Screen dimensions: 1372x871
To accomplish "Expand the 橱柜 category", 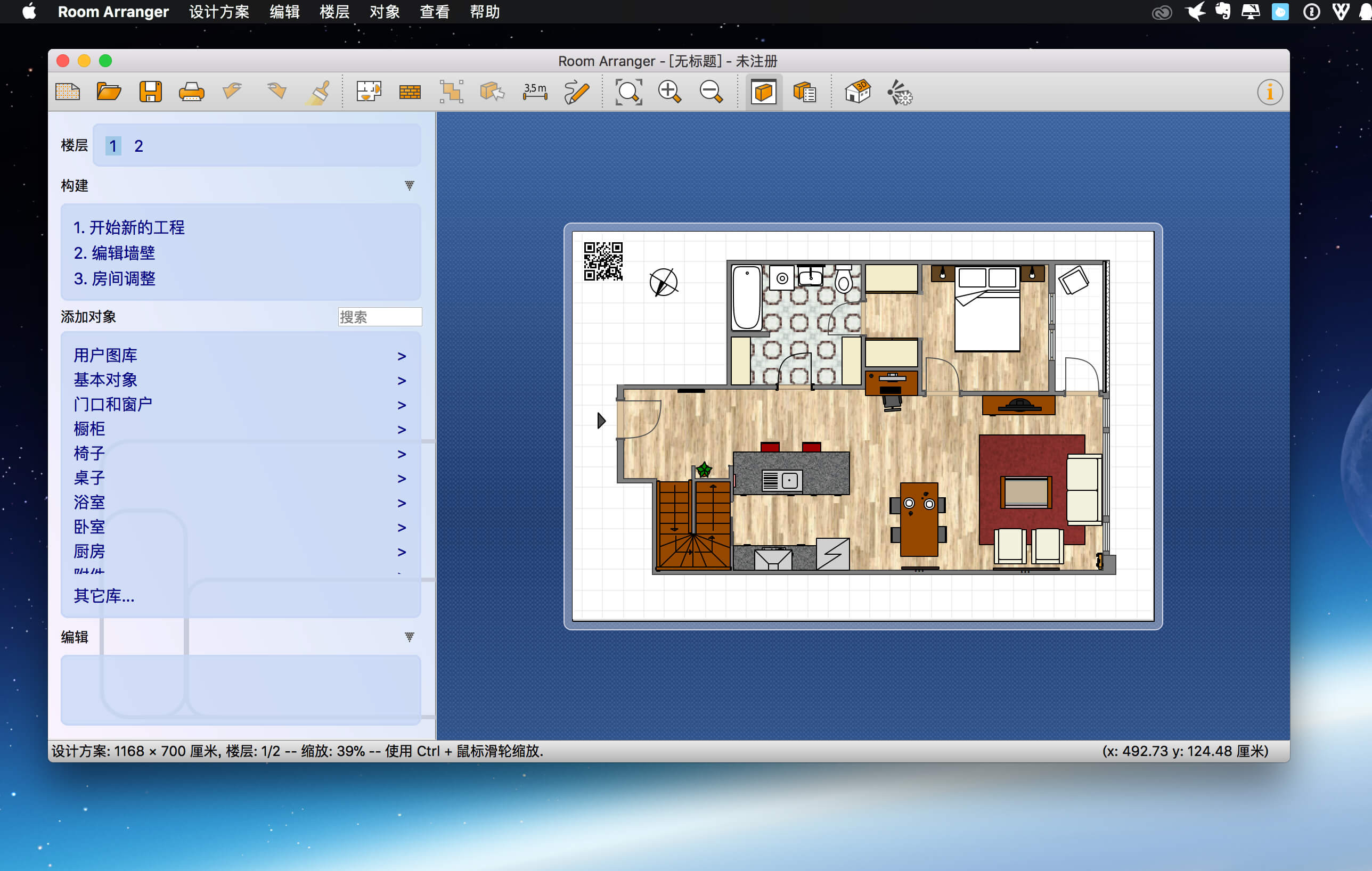I will [240, 429].
